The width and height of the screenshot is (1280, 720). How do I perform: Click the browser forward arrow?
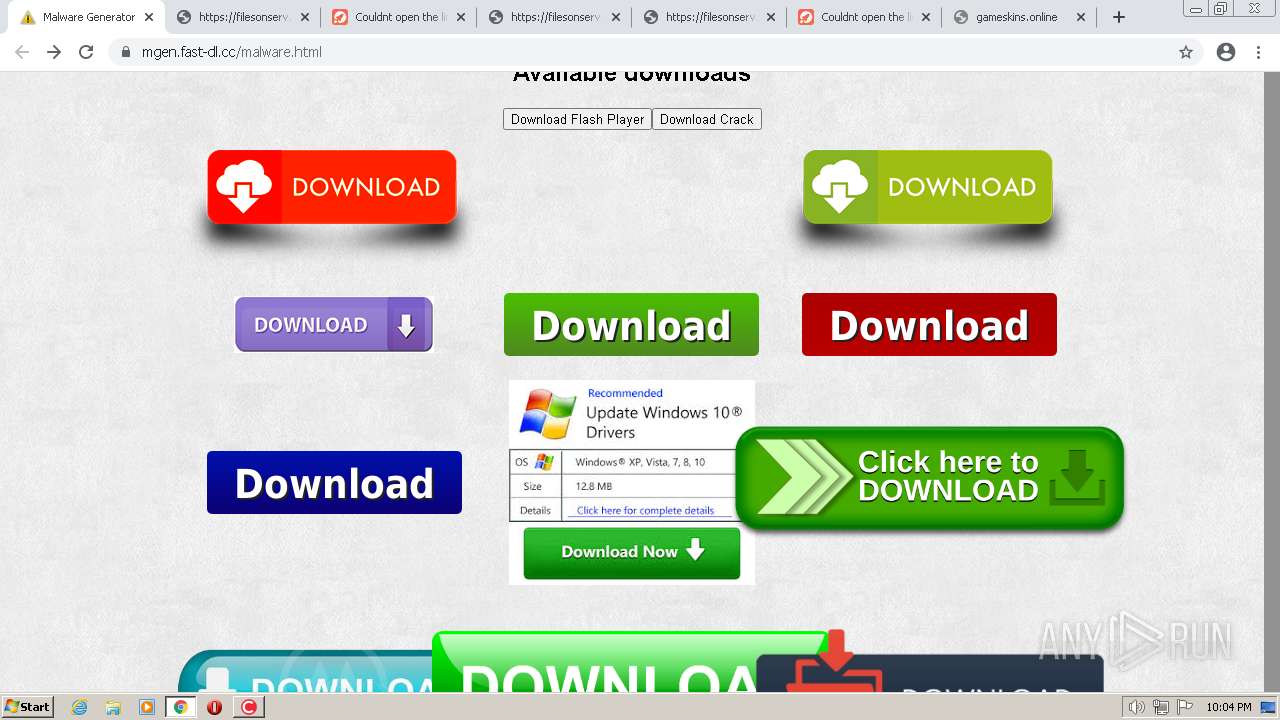click(54, 52)
